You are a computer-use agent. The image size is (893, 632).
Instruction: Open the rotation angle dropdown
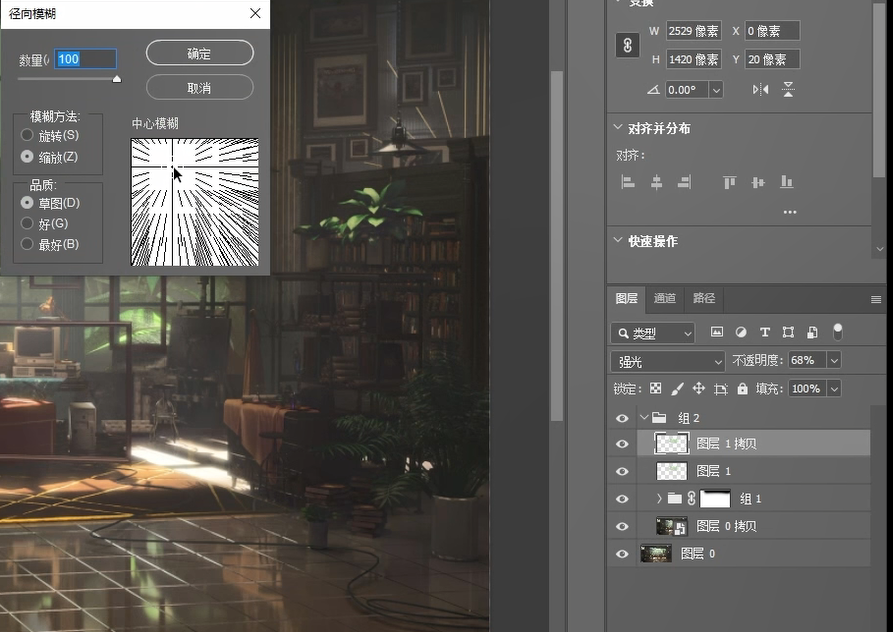716,90
